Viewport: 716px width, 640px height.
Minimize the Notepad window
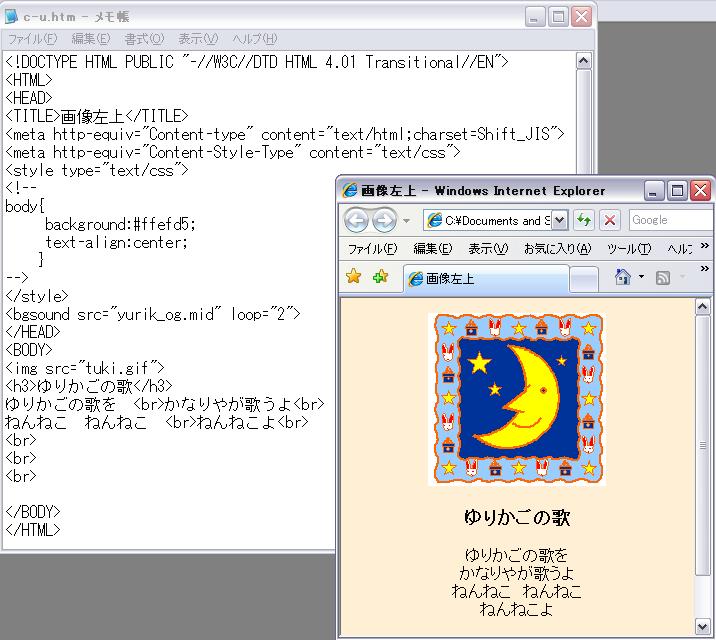pos(535,17)
